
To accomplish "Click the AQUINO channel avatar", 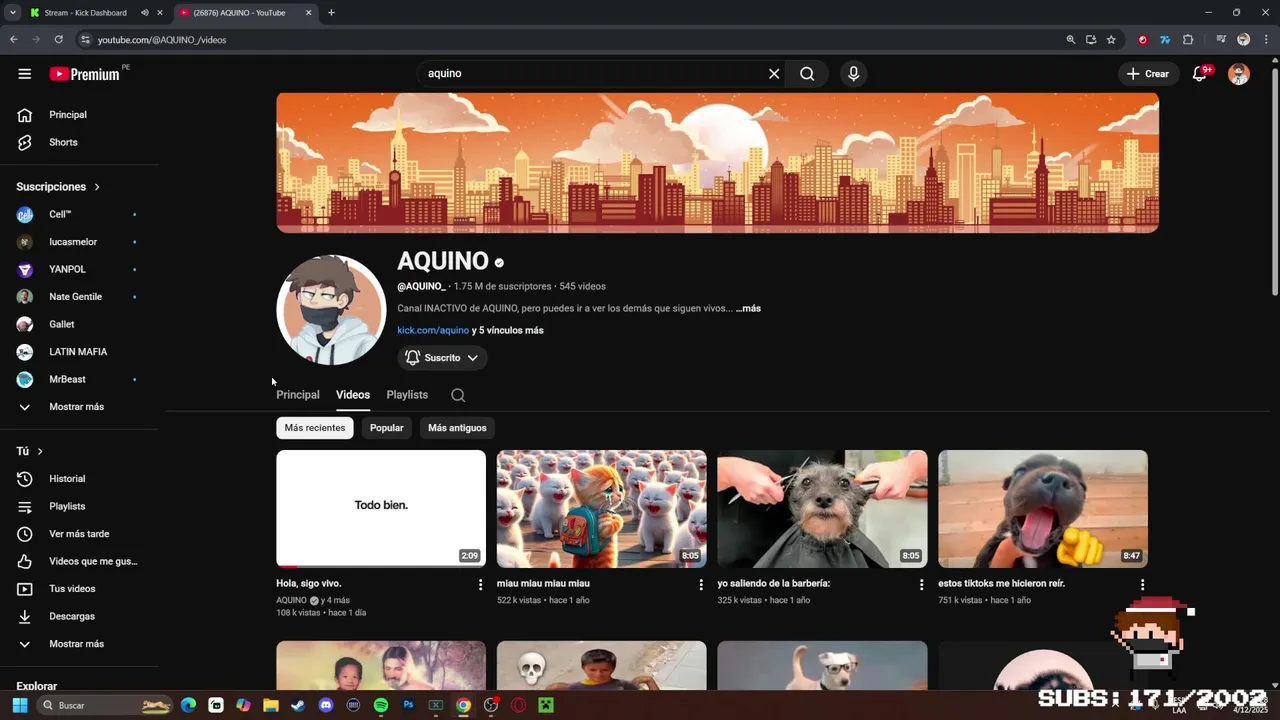I will click(x=331, y=310).
